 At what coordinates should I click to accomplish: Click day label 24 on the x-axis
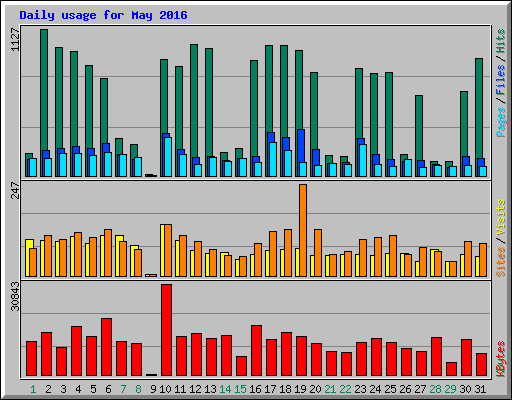click(375, 389)
